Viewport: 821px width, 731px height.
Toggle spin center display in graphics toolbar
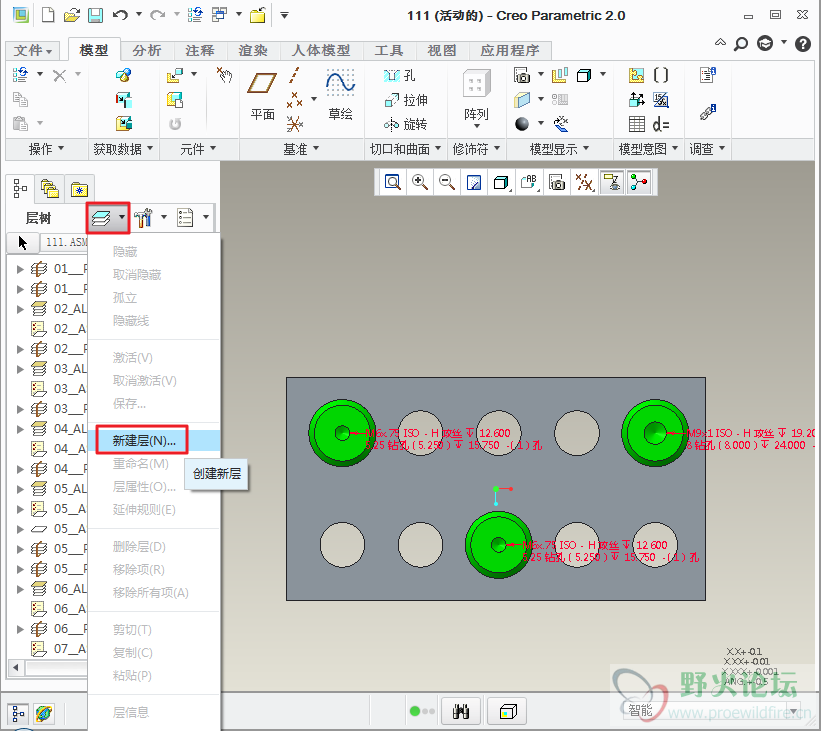[x=639, y=182]
